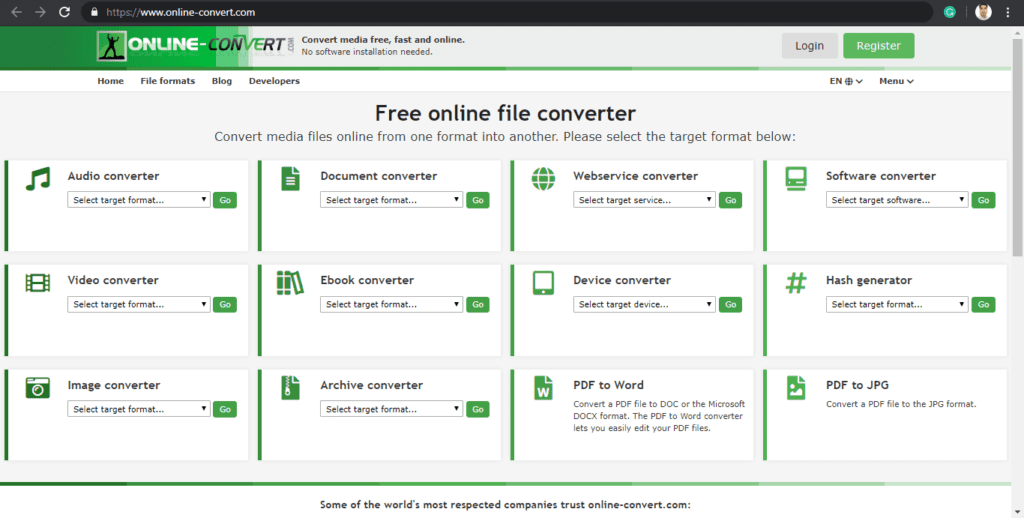Viewport: 1024px width, 518px height.
Task: Go to the Developers menu item
Action: (x=274, y=81)
